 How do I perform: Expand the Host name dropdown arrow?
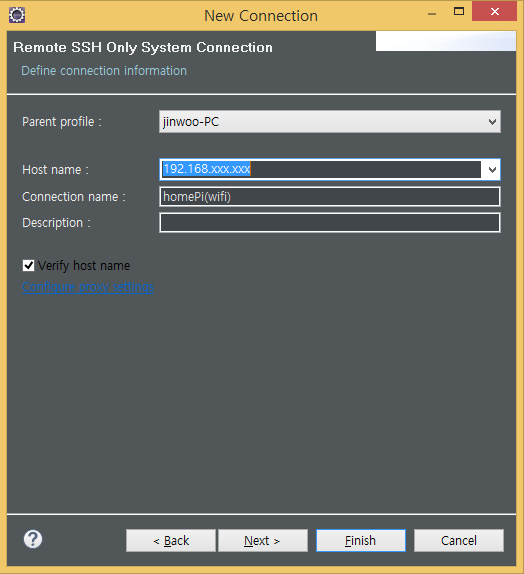(492, 169)
